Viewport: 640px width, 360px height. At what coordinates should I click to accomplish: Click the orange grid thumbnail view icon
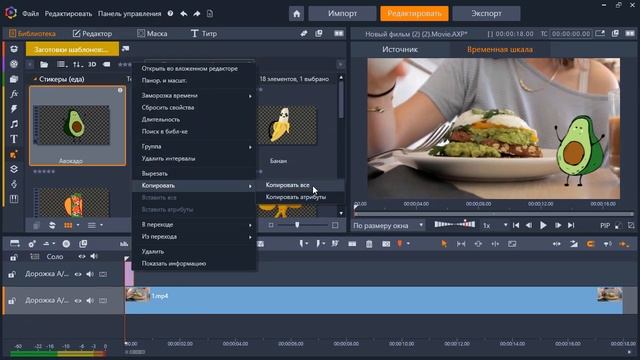(68, 225)
